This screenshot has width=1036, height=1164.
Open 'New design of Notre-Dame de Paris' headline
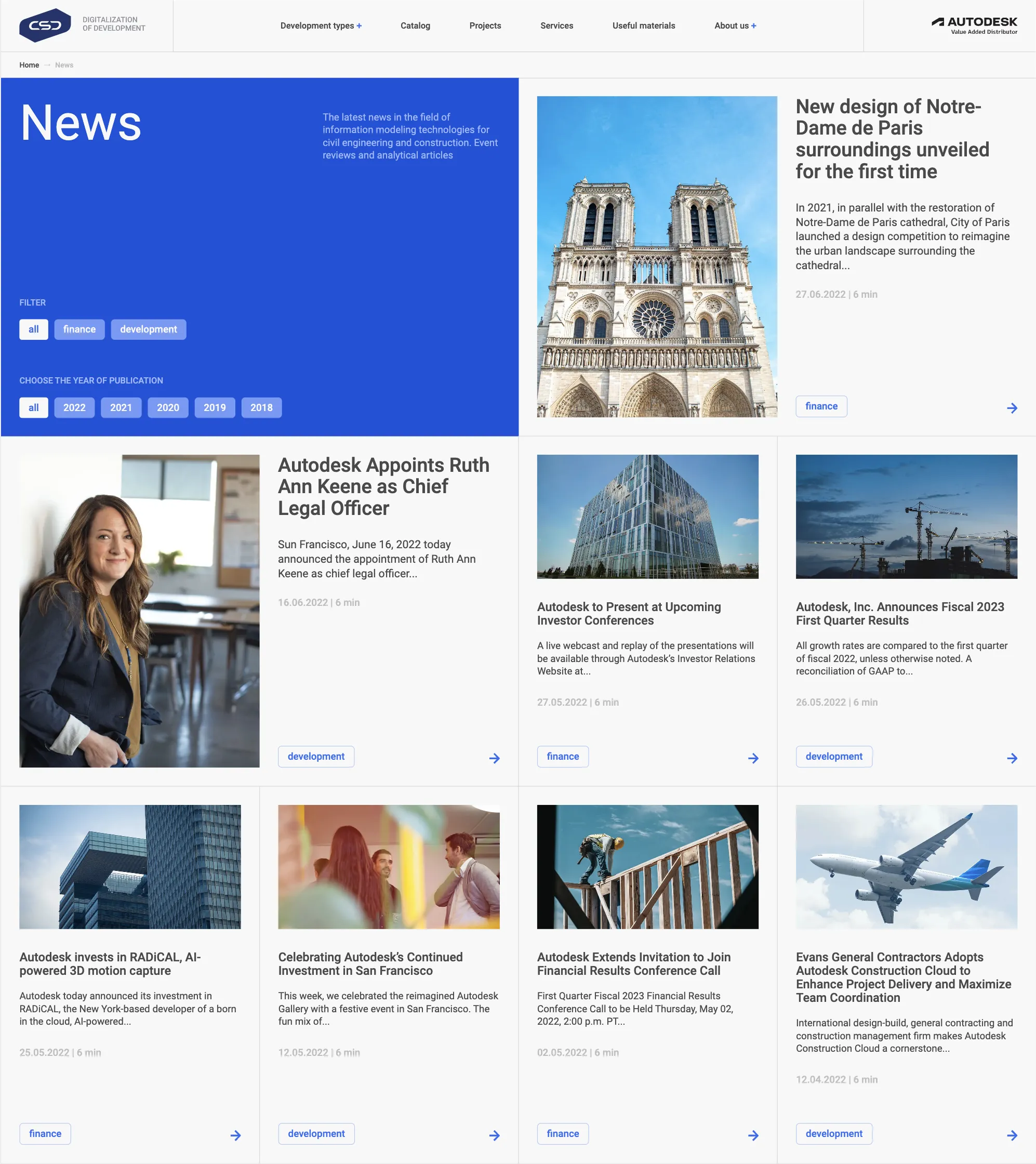tap(892, 139)
